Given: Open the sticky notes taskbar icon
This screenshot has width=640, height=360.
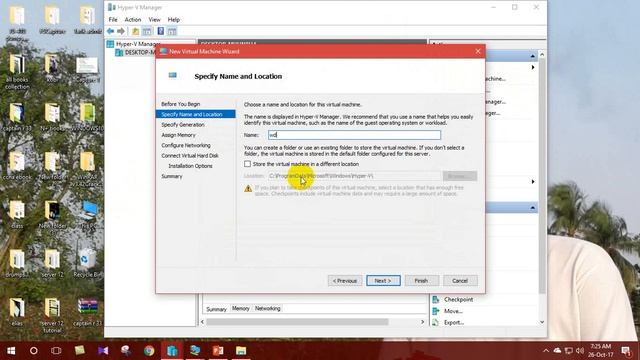Looking at the screenshot, I should tap(80, 351).
